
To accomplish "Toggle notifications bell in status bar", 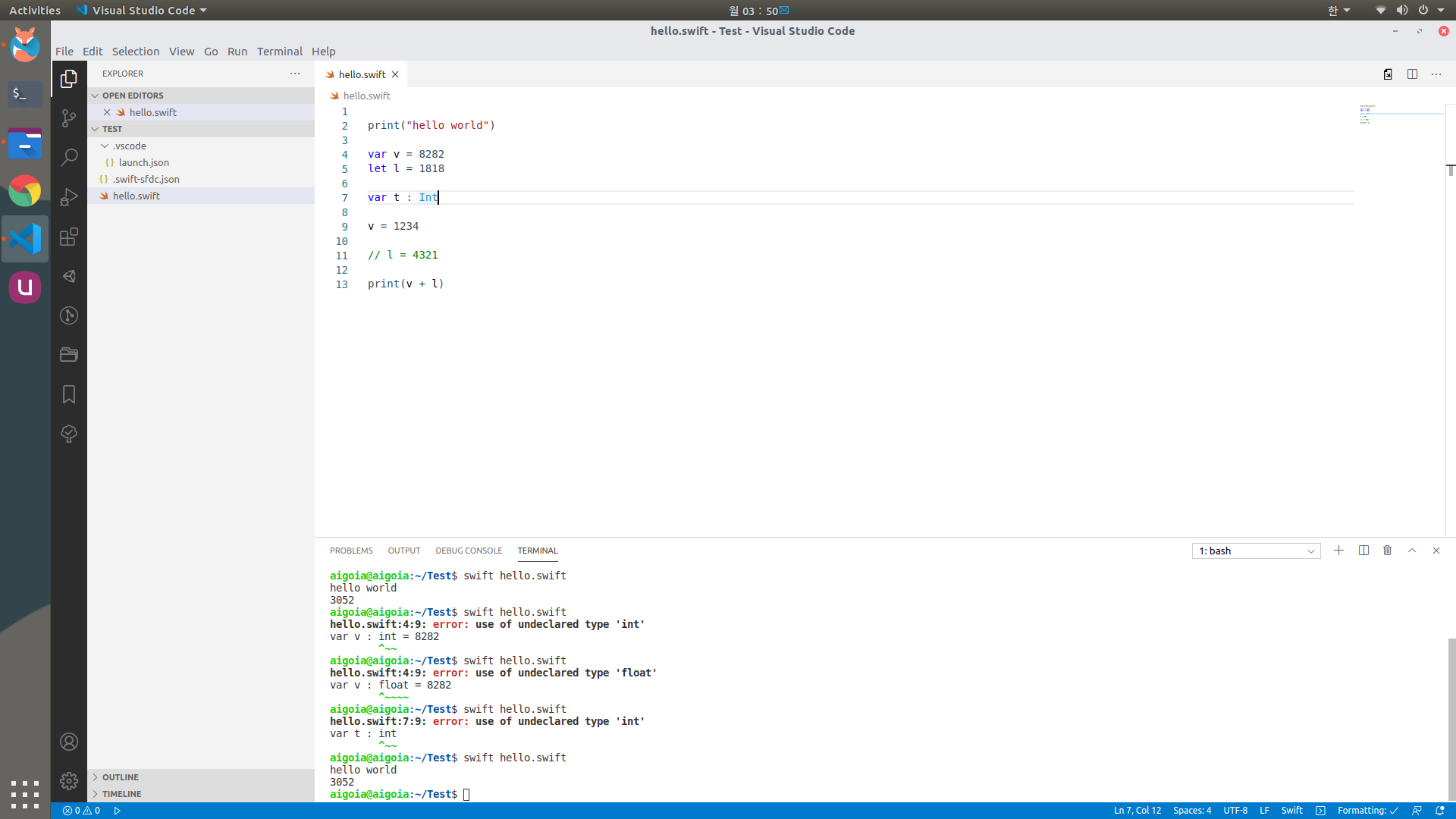I will [1440, 811].
